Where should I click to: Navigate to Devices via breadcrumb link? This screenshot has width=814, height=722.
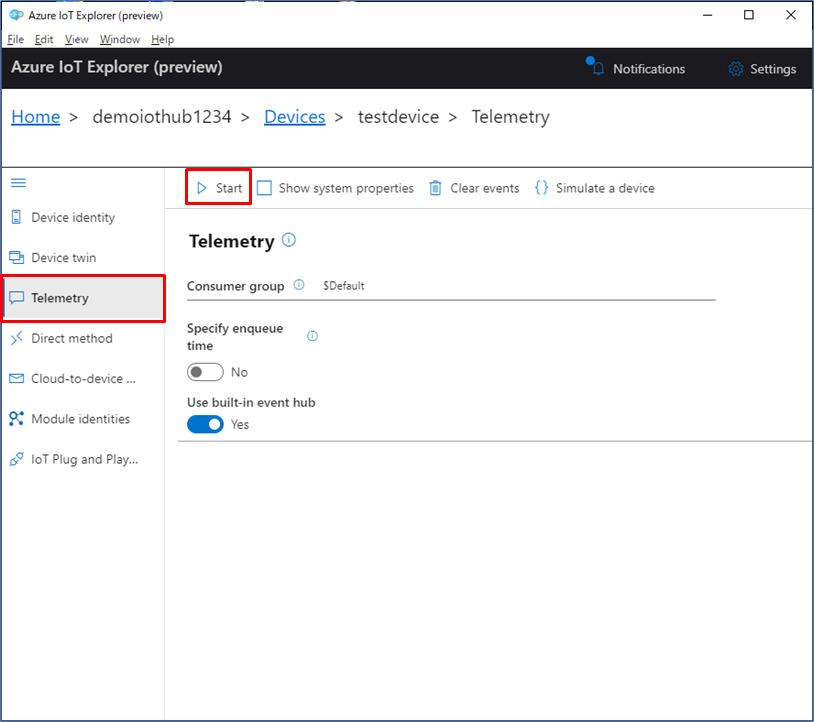294,117
